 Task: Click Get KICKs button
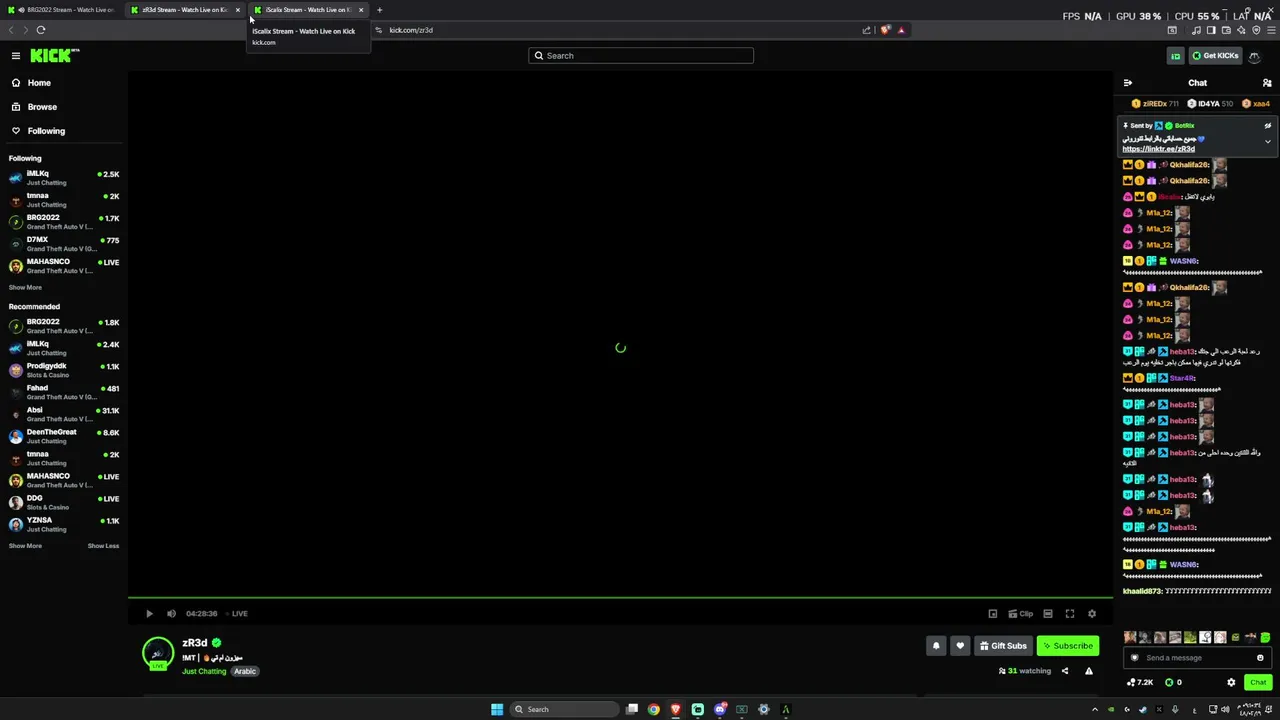click(x=1216, y=56)
